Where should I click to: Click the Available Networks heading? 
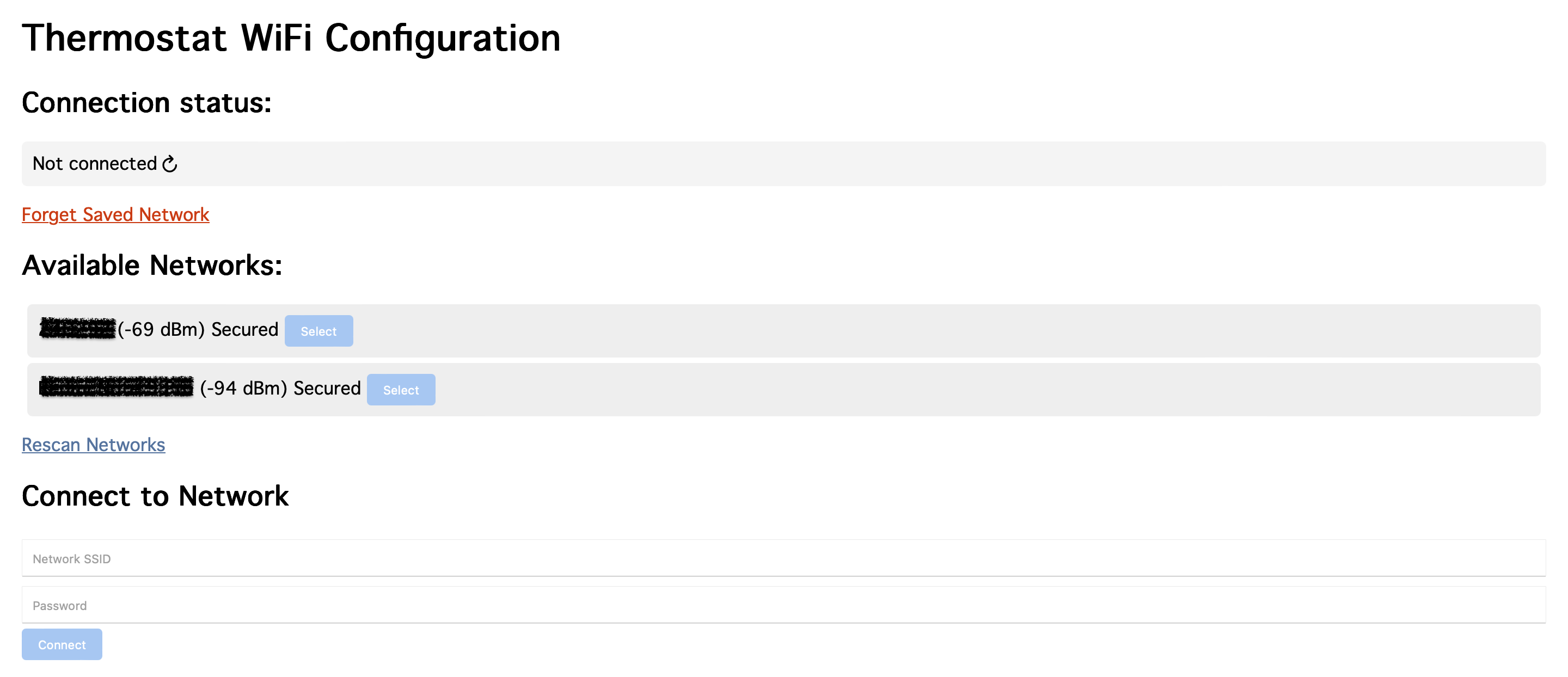click(151, 264)
